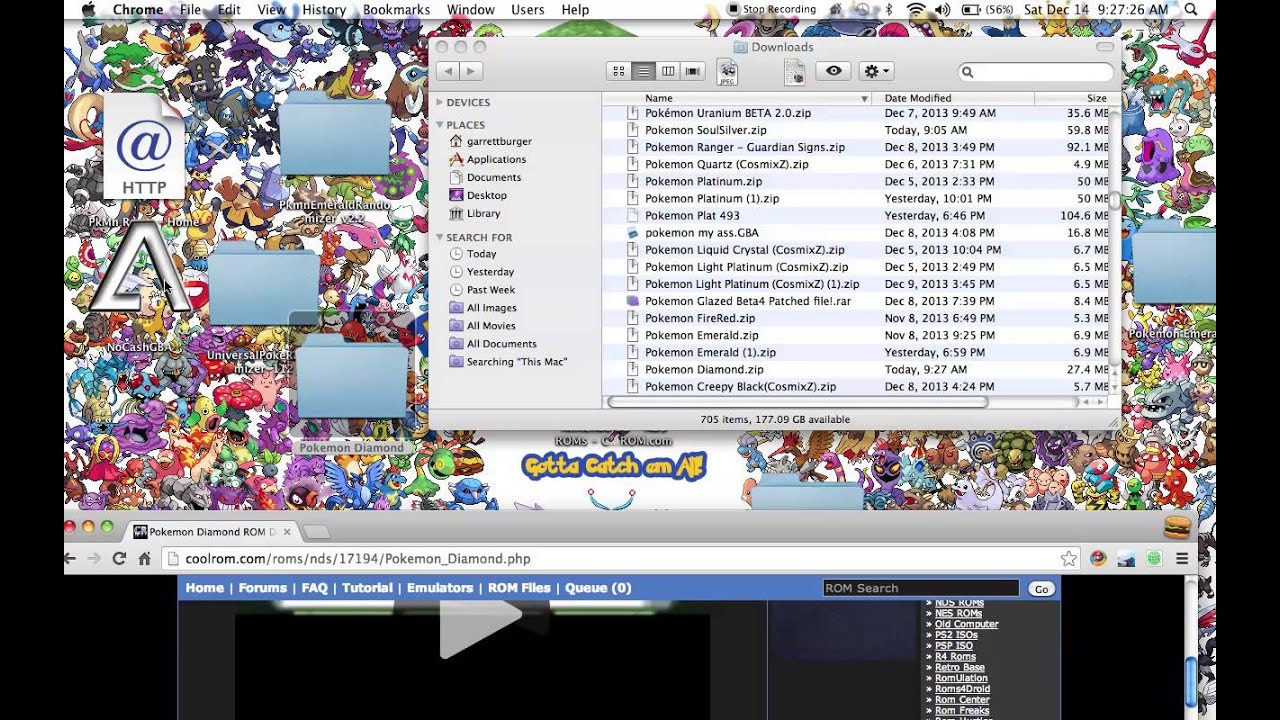Collapse the SEARCH FOR sidebar section
Image resolution: width=1280 pixels, height=720 pixels.
click(440, 237)
